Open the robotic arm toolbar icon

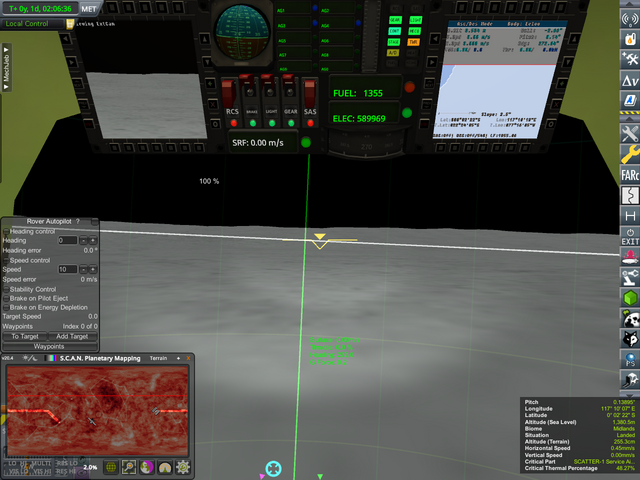[629, 277]
